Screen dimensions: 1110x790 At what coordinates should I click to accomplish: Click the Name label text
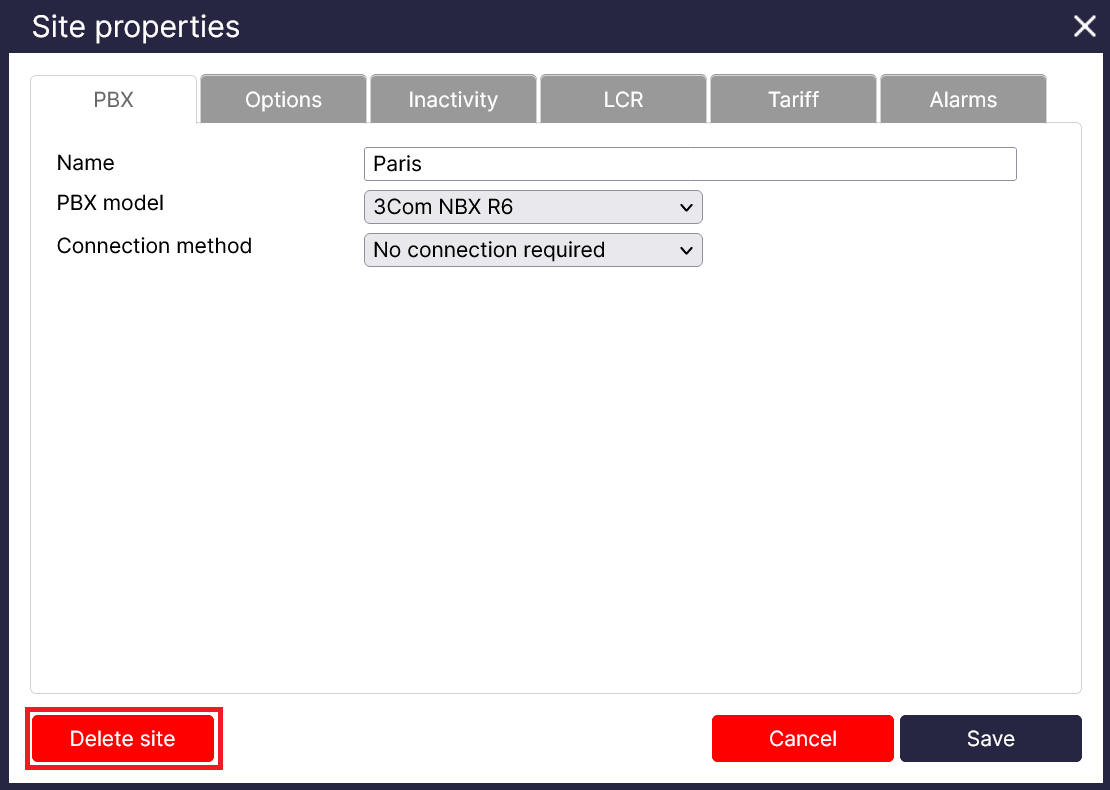86,163
